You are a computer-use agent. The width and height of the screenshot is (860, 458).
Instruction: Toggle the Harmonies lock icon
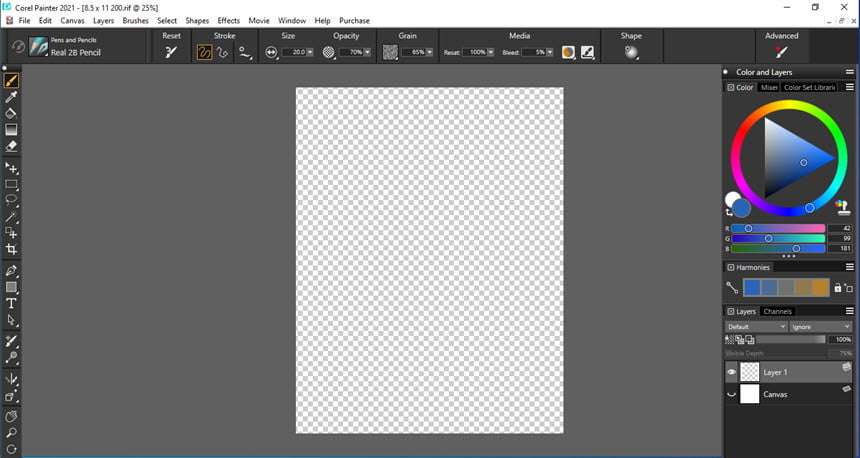(838, 288)
